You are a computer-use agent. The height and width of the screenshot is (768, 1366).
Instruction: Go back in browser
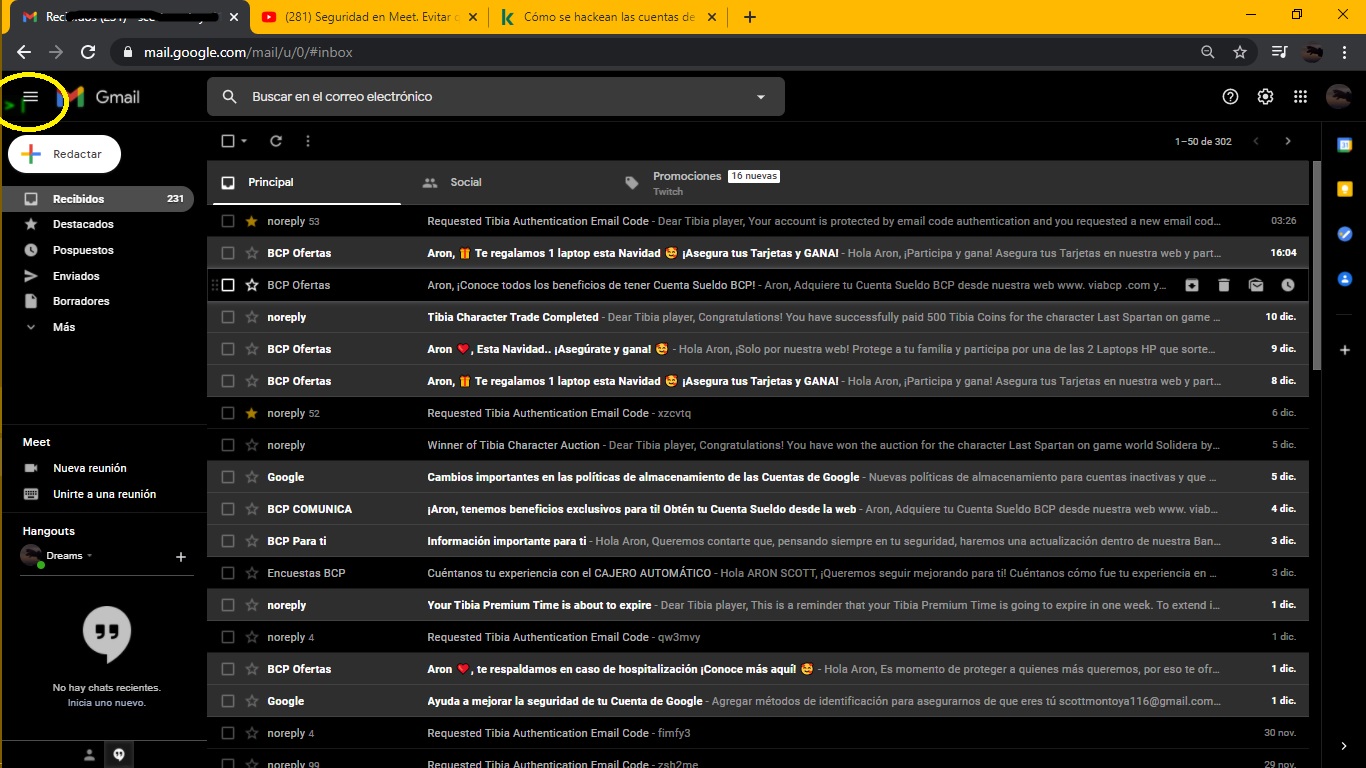coord(24,52)
